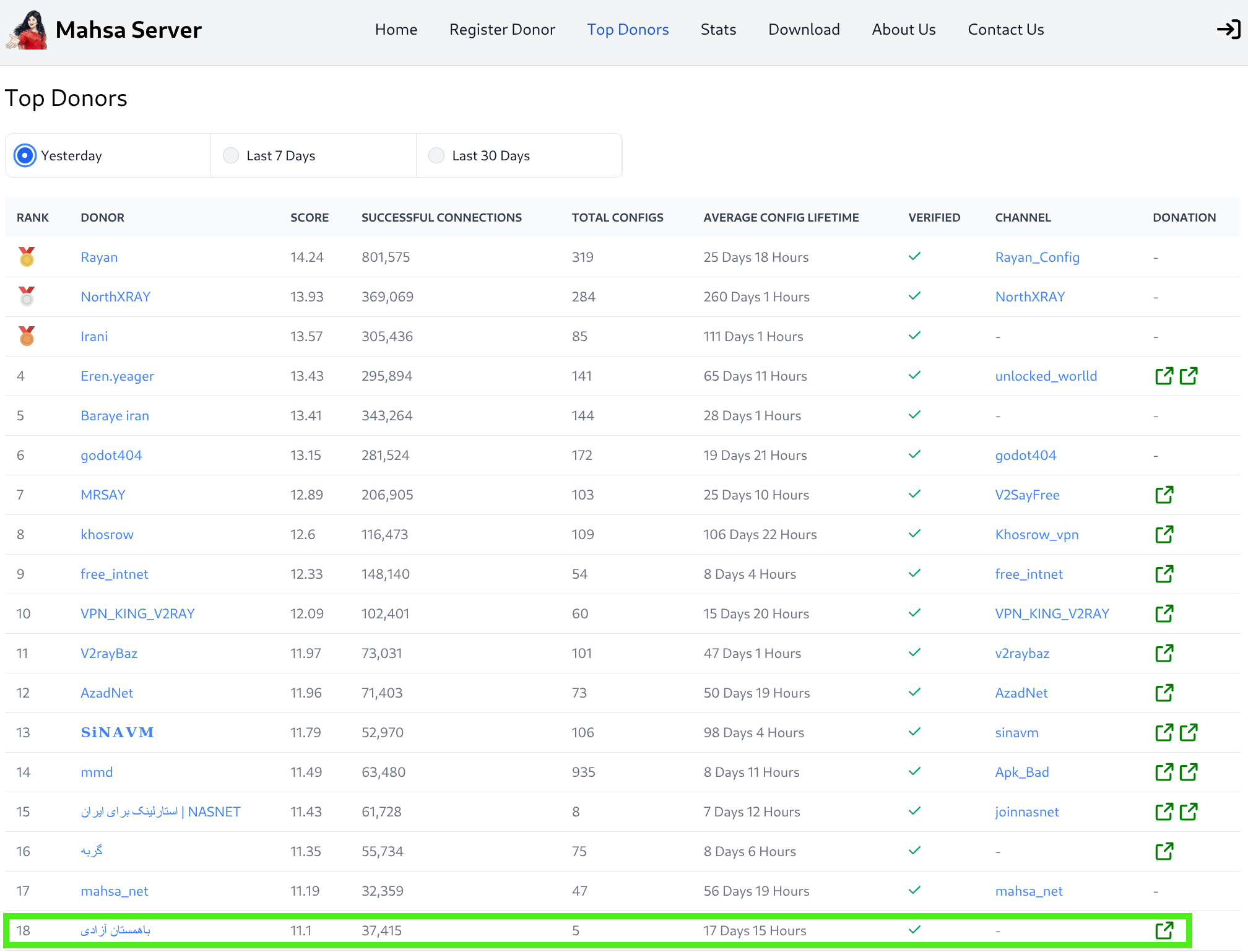This screenshot has width=1248, height=952.
Task: Select the Last 7 Days option
Action: [x=231, y=155]
